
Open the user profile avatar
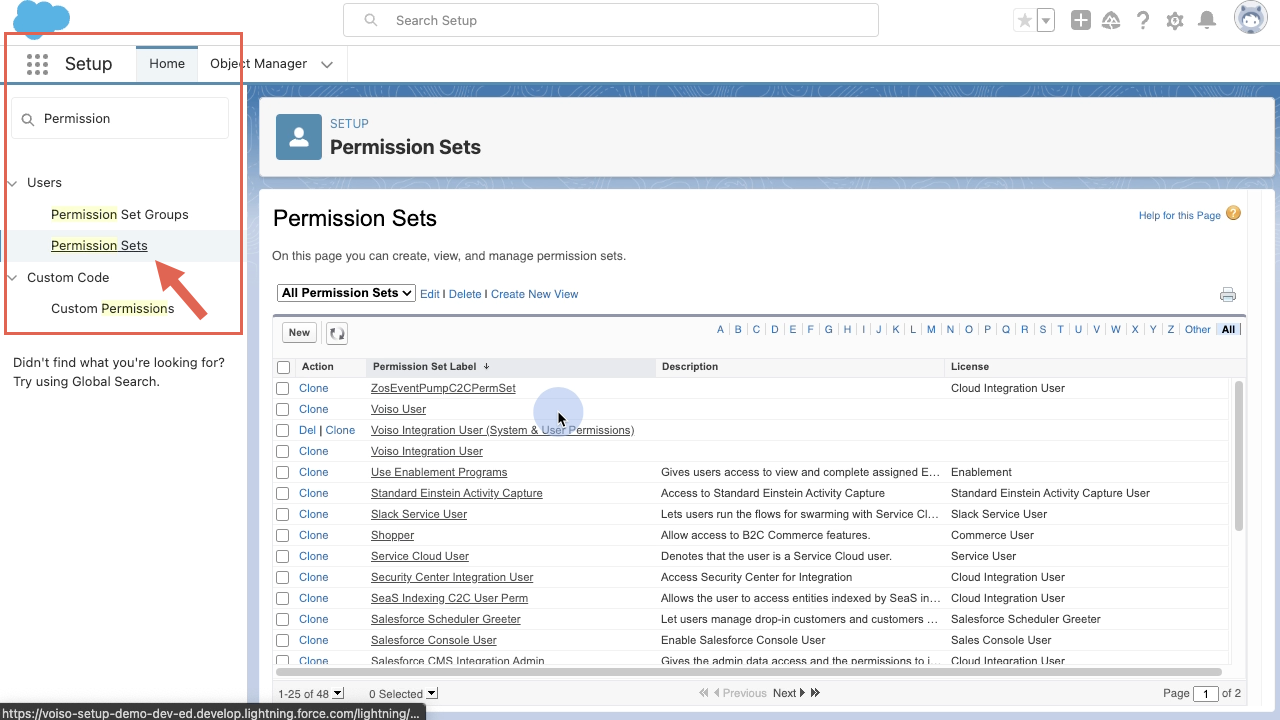pos(1251,18)
